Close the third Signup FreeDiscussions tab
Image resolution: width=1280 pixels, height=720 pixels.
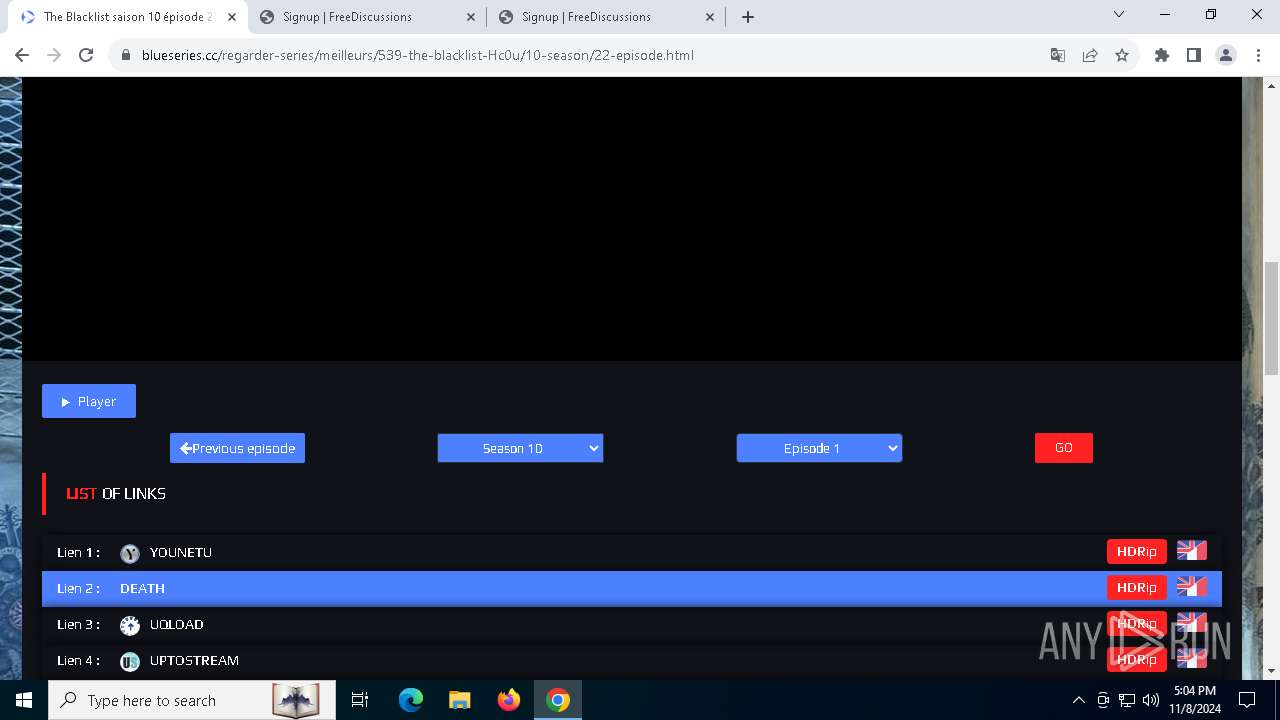point(710,17)
